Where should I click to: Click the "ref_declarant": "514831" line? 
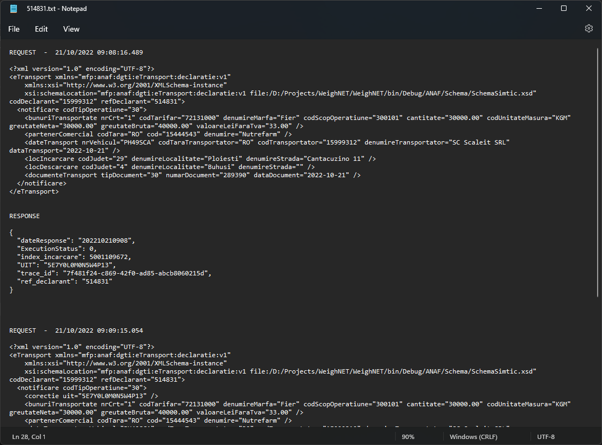coord(64,281)
